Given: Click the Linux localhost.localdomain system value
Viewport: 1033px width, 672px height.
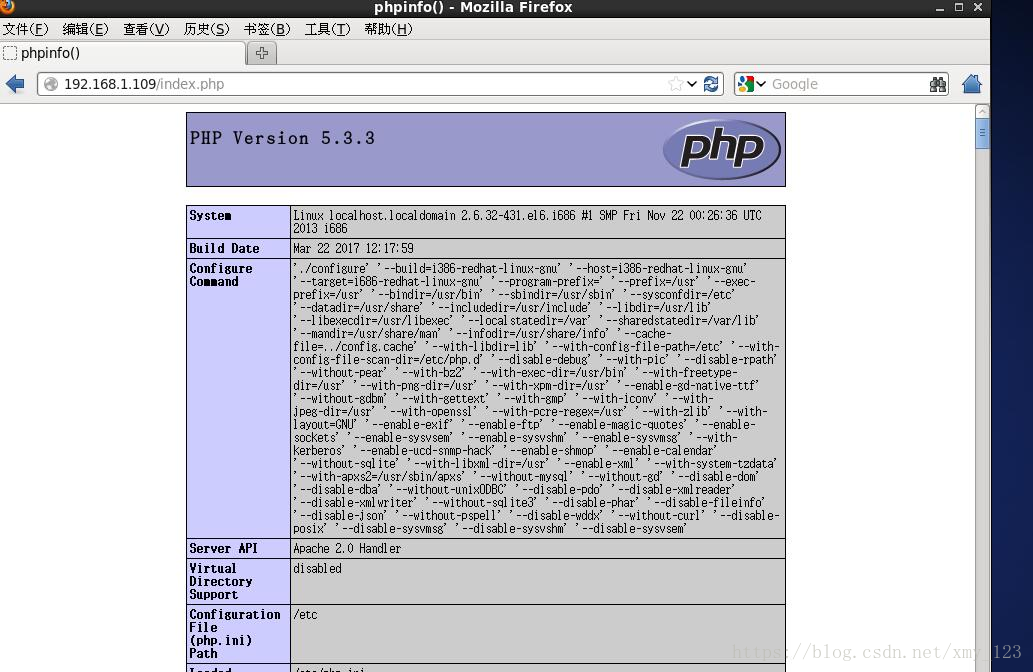Looking at the screenshot, I should pos(527,222).
